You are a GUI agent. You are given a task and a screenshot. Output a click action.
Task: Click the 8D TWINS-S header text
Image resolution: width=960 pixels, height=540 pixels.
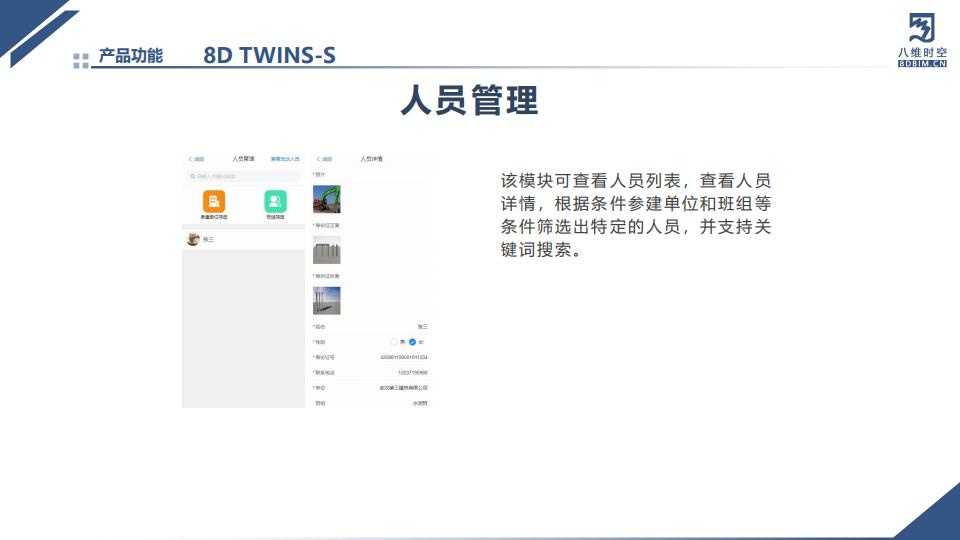(269, 55)
